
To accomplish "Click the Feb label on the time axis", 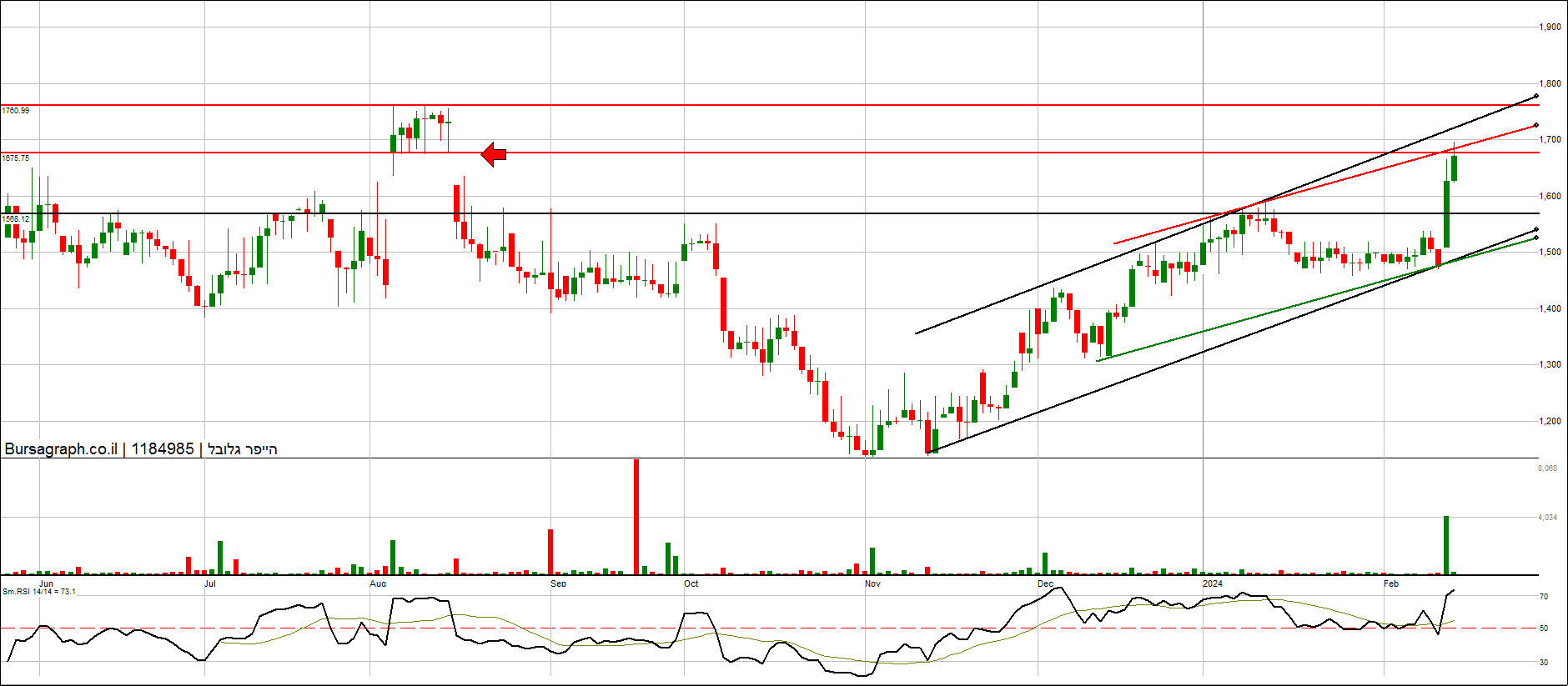I will (x=1391, y=583).
